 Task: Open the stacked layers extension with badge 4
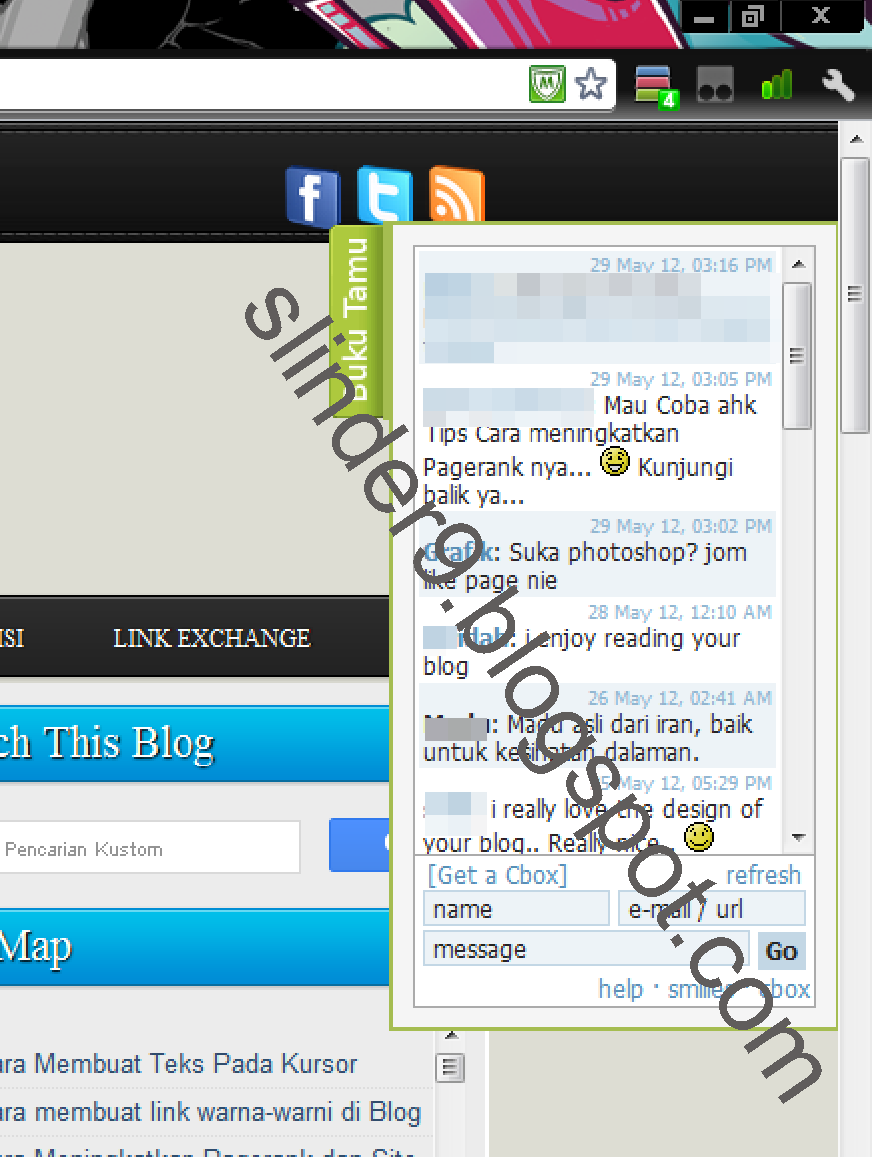tap(655, 86)
